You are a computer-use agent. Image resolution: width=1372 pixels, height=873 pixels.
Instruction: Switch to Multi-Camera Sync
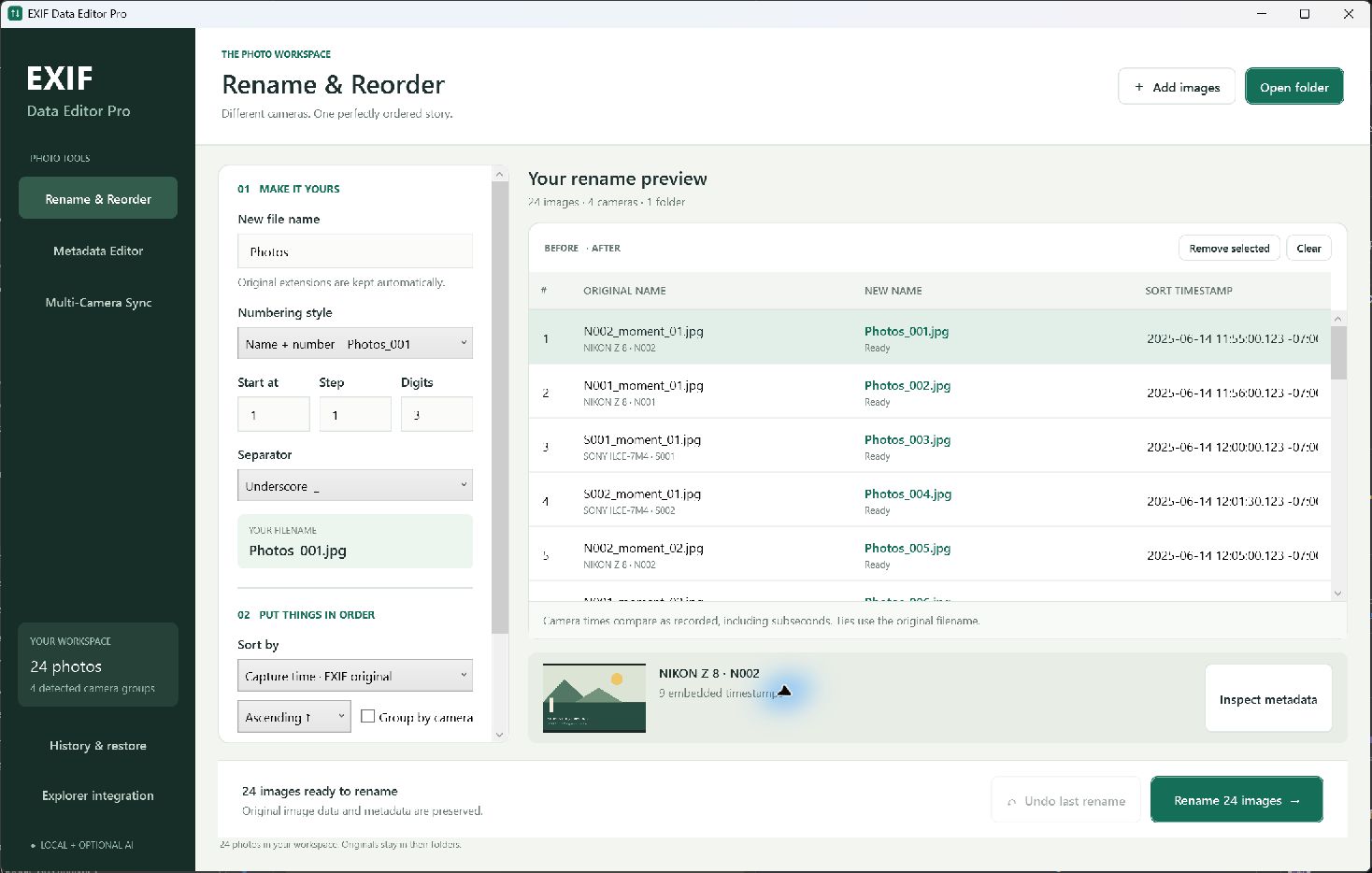tap(98, 302)
